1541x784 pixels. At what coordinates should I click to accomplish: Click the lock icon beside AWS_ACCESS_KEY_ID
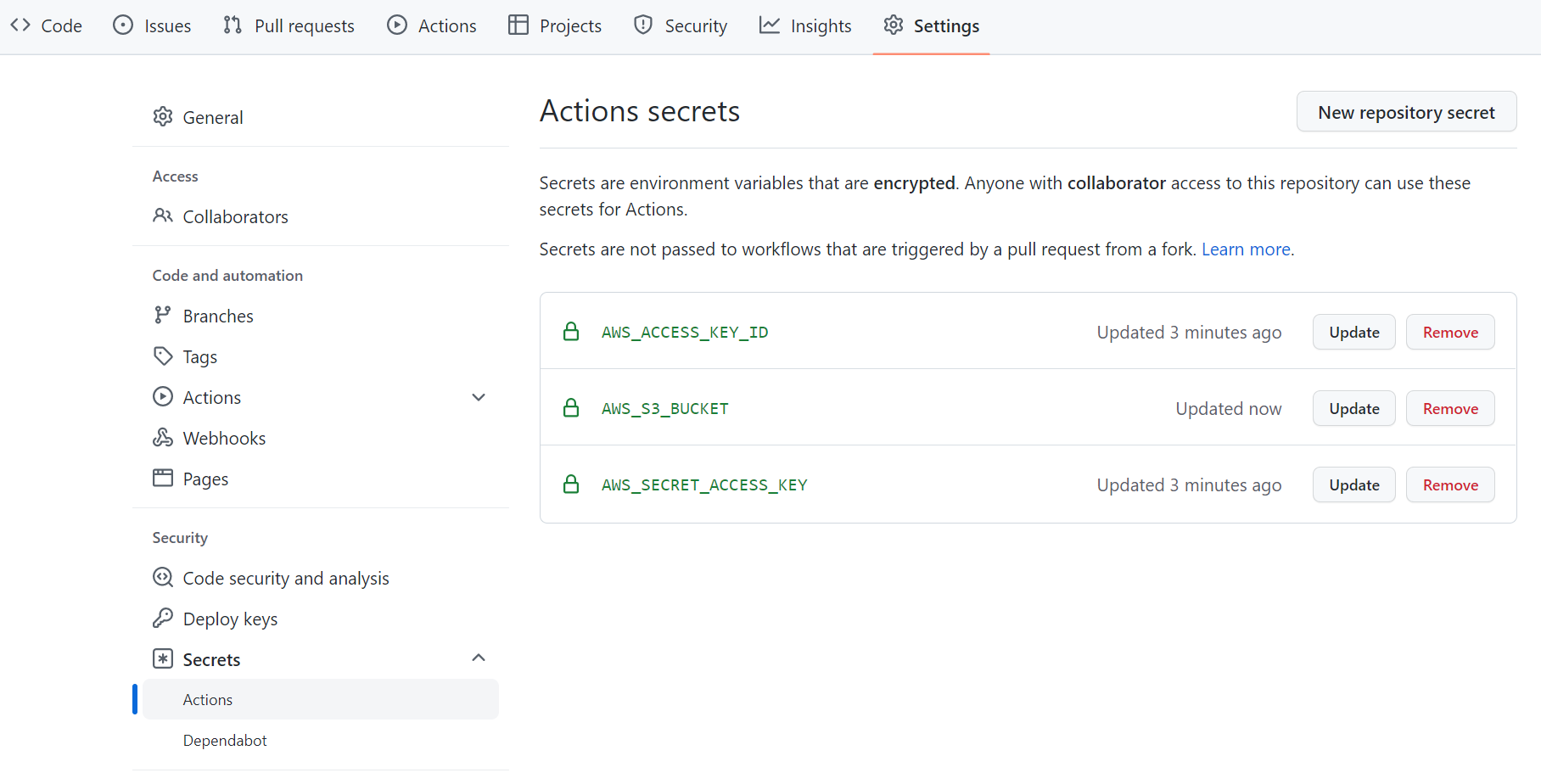click(571, 332)
